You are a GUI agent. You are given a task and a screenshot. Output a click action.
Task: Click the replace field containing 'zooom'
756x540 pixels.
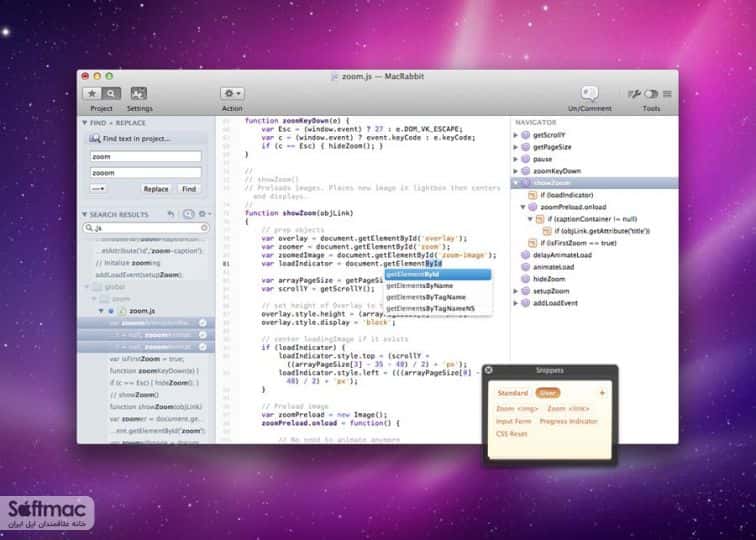tap(146, 173)
